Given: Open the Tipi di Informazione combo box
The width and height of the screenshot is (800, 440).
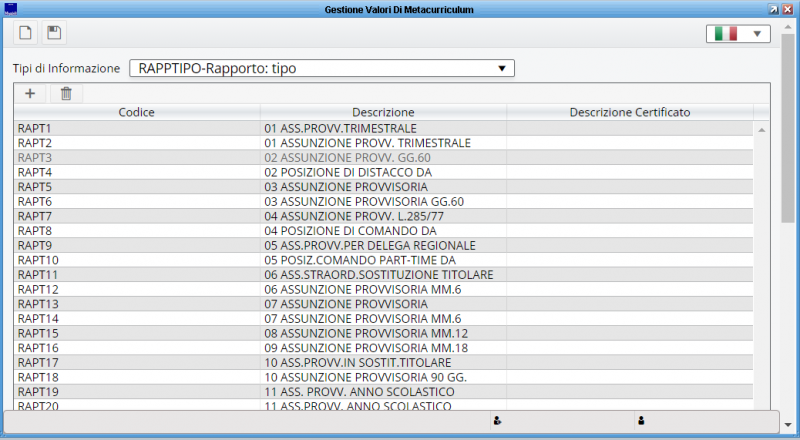Looking at the screenshot, I should point(322,68).
